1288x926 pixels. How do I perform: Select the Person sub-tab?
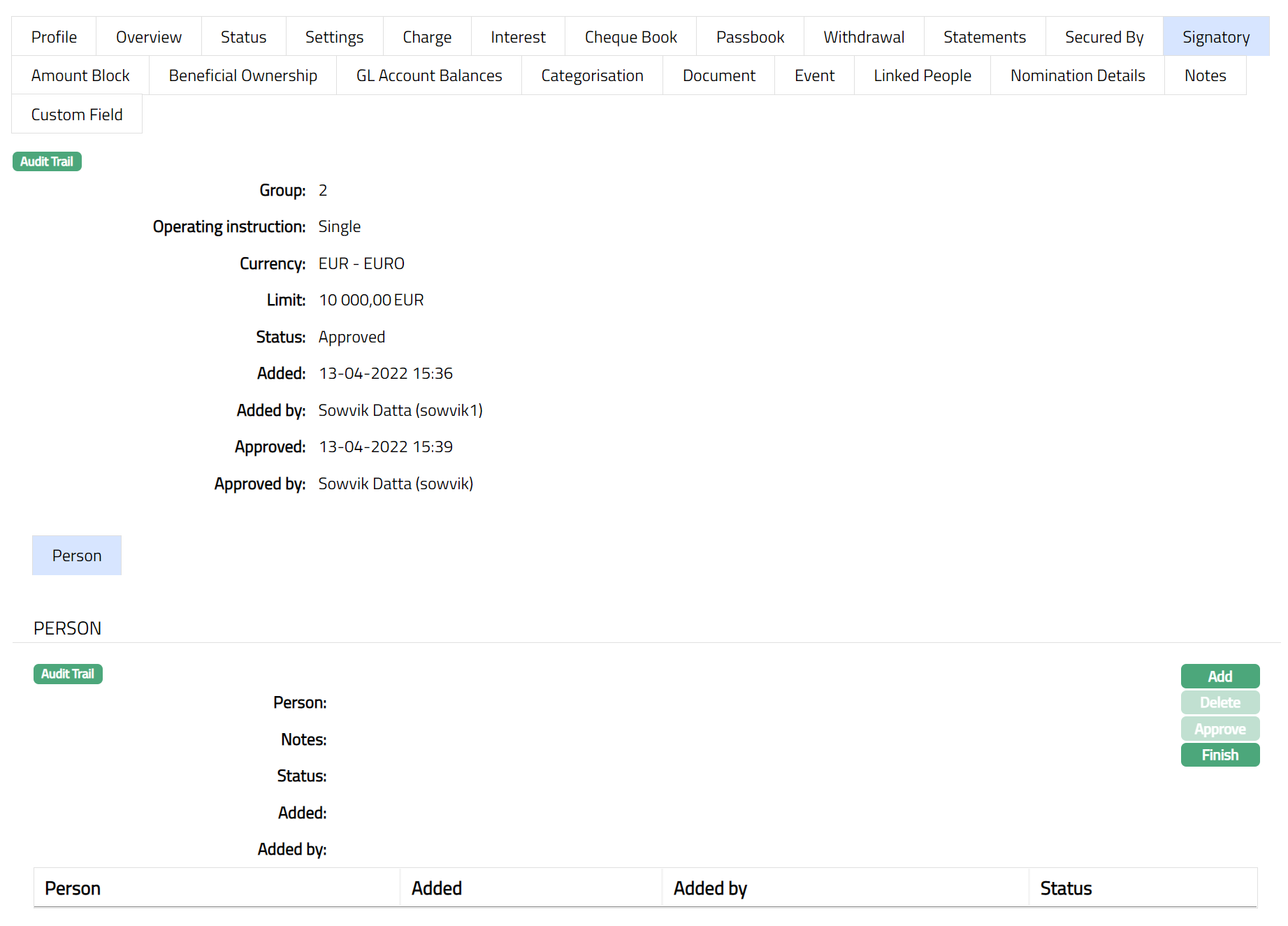click(77, 556)
